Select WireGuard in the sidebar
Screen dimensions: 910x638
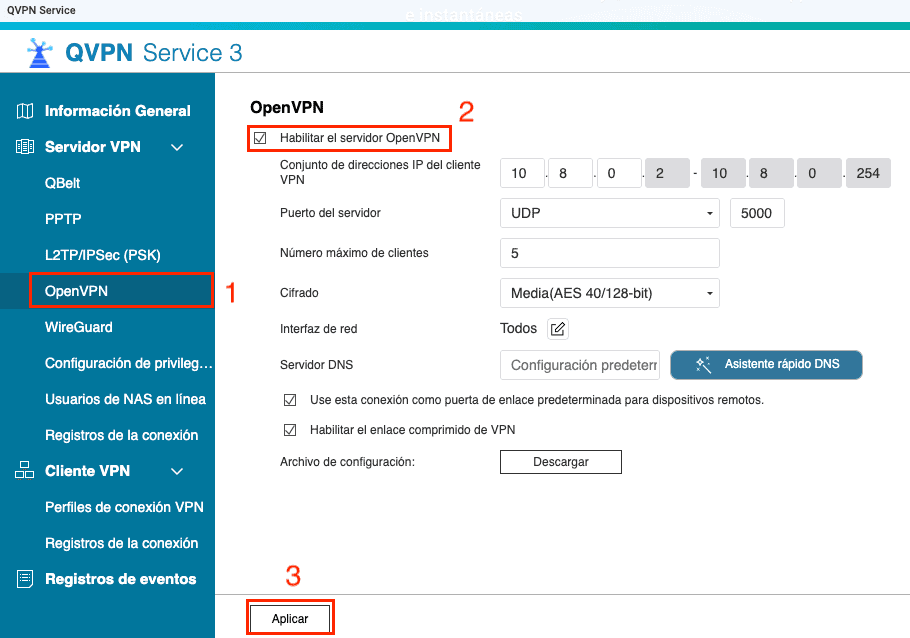pyautogui.click(x=79, y=327)
